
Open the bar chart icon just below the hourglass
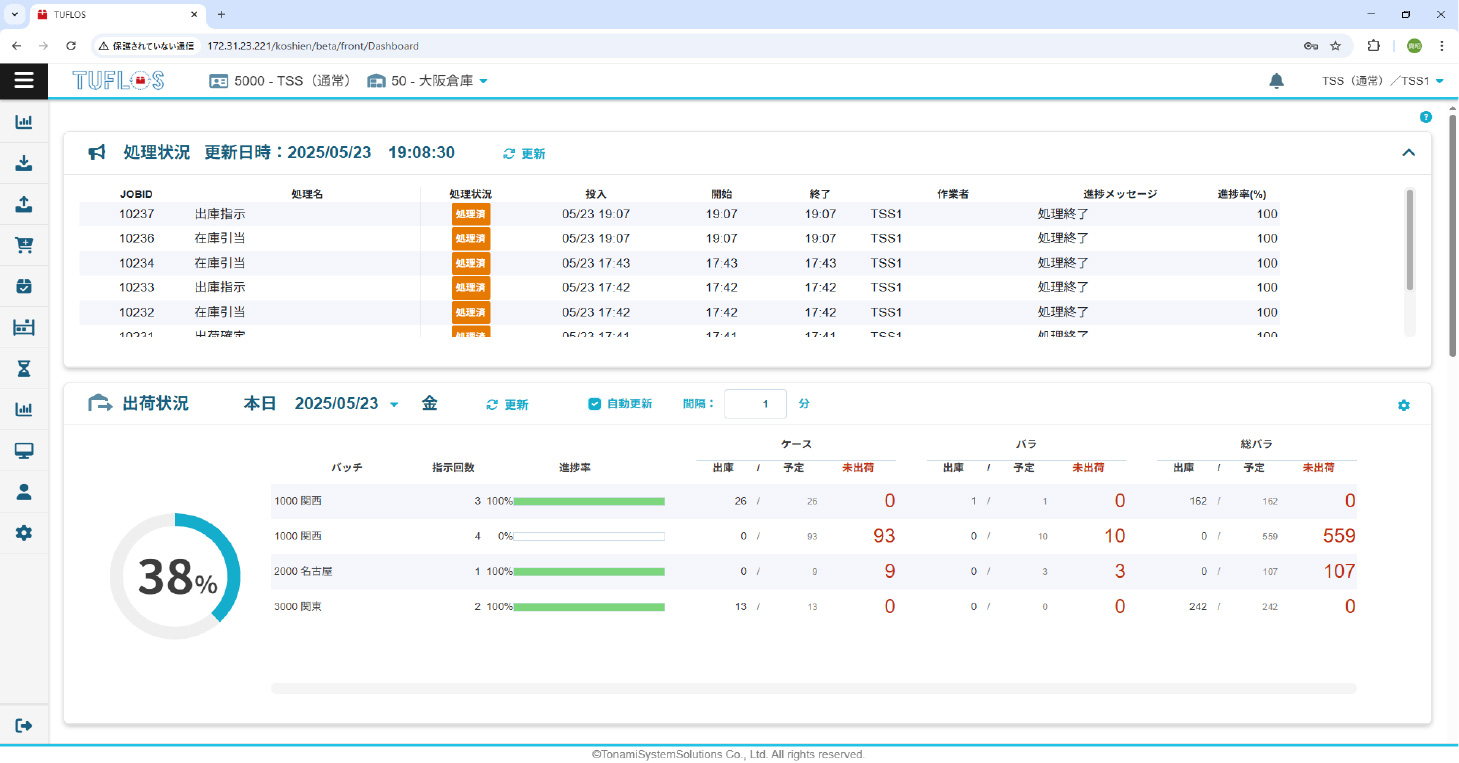[24, 409]
